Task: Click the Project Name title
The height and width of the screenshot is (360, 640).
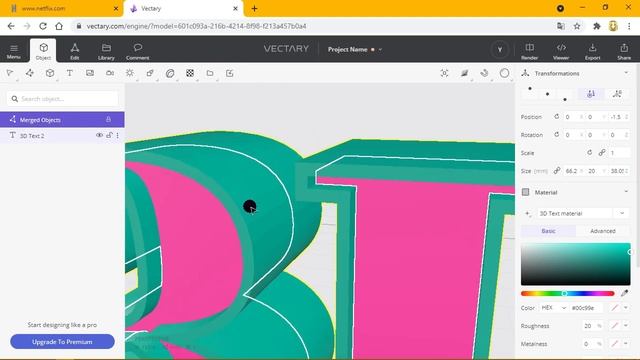Action: pyautogui.click(x=348, y=49)
